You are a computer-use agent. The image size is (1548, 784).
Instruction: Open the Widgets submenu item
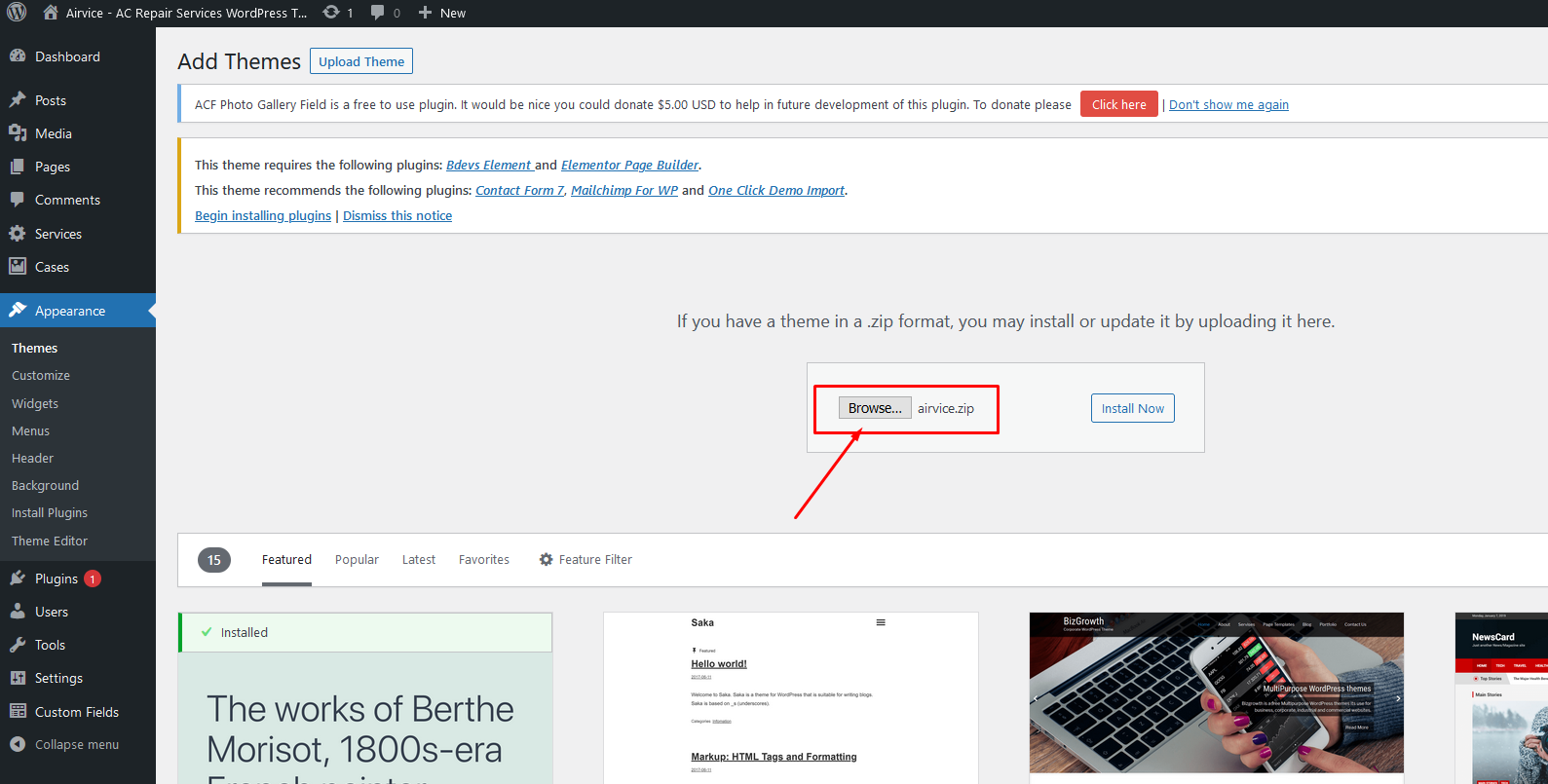click(x=35, y=403)
